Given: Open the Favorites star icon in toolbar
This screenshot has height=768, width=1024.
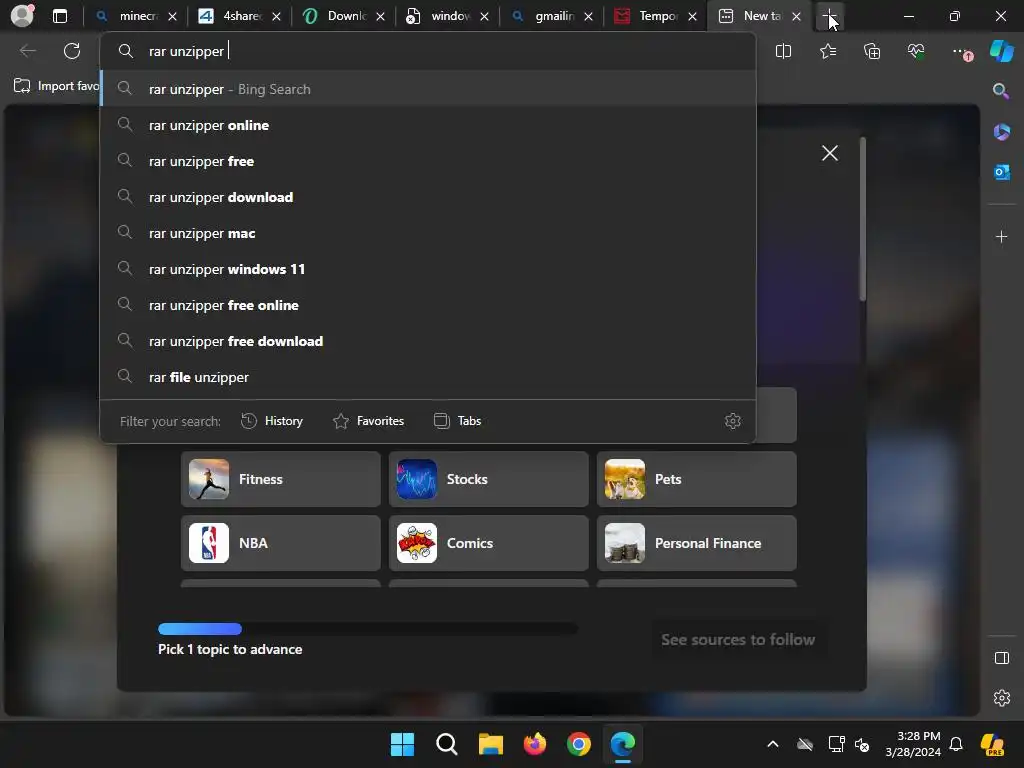Looking at the screenshot, I should pos(827,51).
